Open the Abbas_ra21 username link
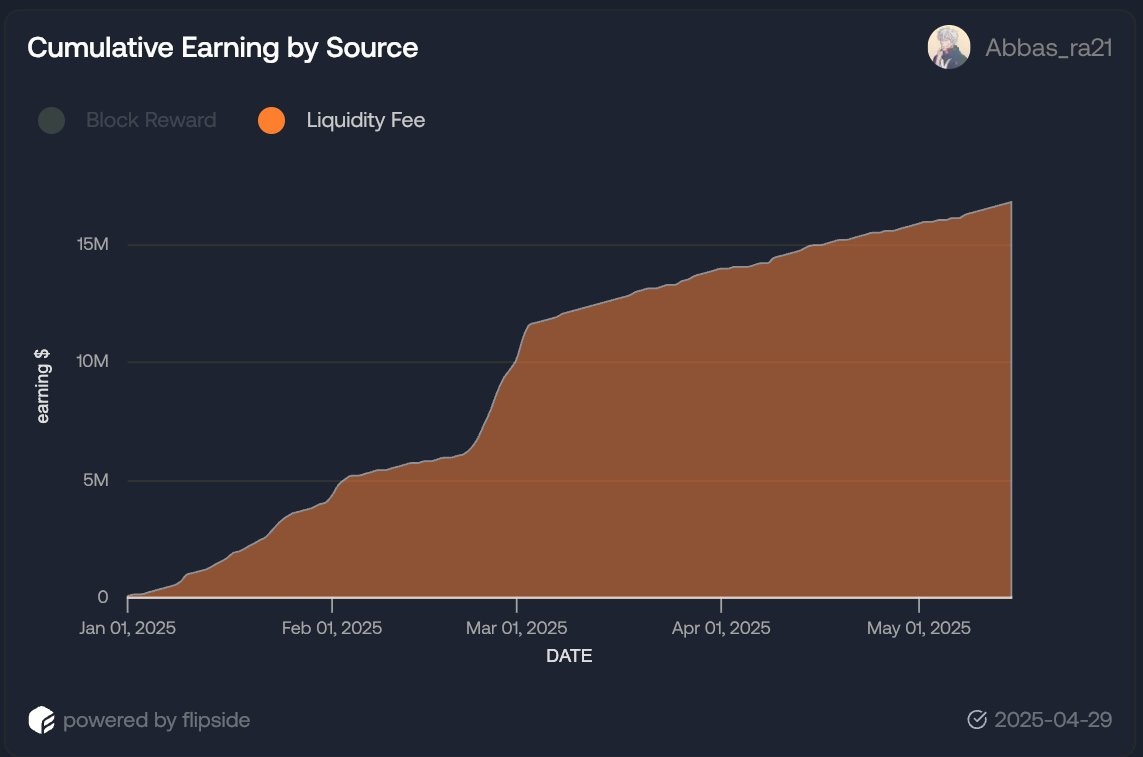This screenshot has height=757, width=1143. tap(1048, 47)
